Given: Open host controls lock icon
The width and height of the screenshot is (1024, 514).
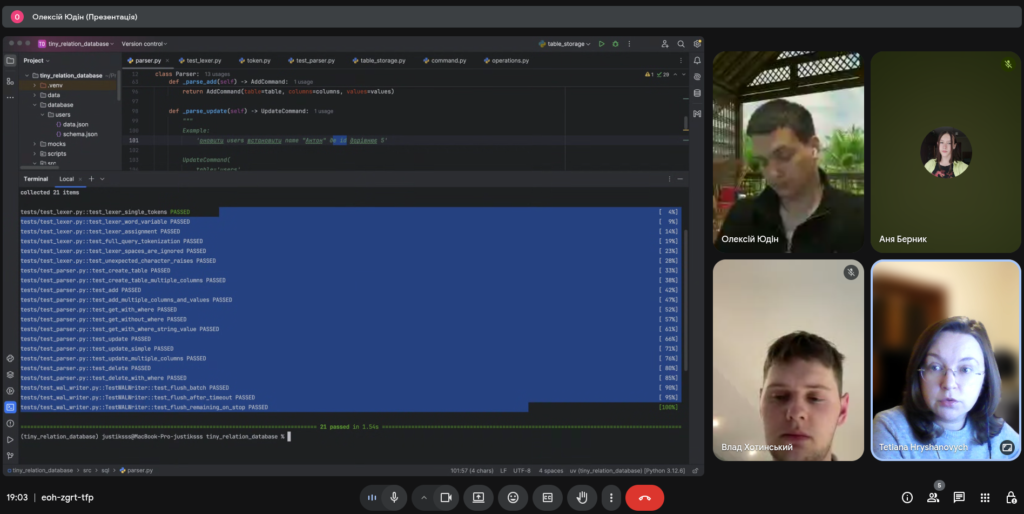Looking at the screenshot, I should (x=1009, y=497).
